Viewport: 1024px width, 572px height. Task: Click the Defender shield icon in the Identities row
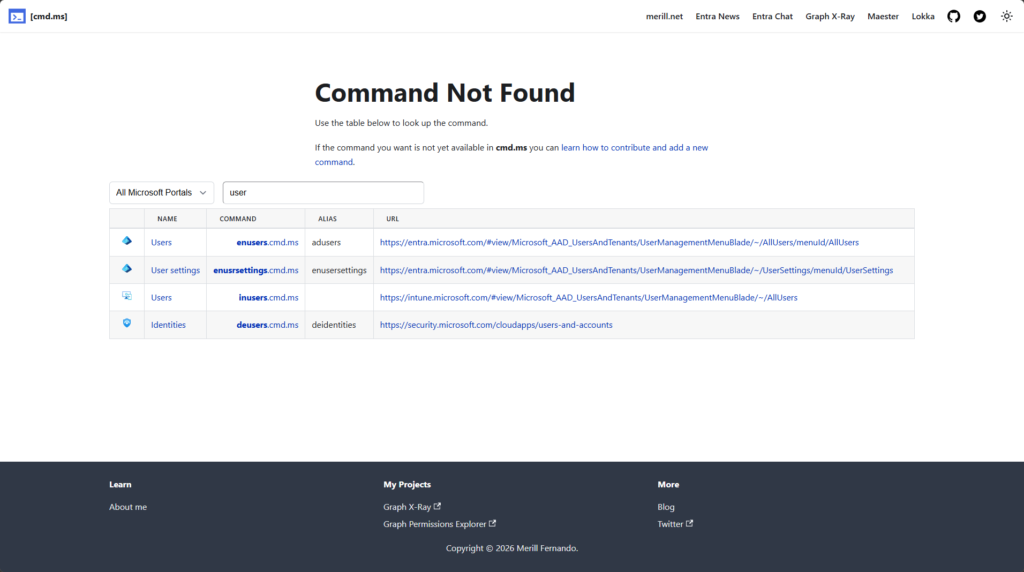pos(127,323)
